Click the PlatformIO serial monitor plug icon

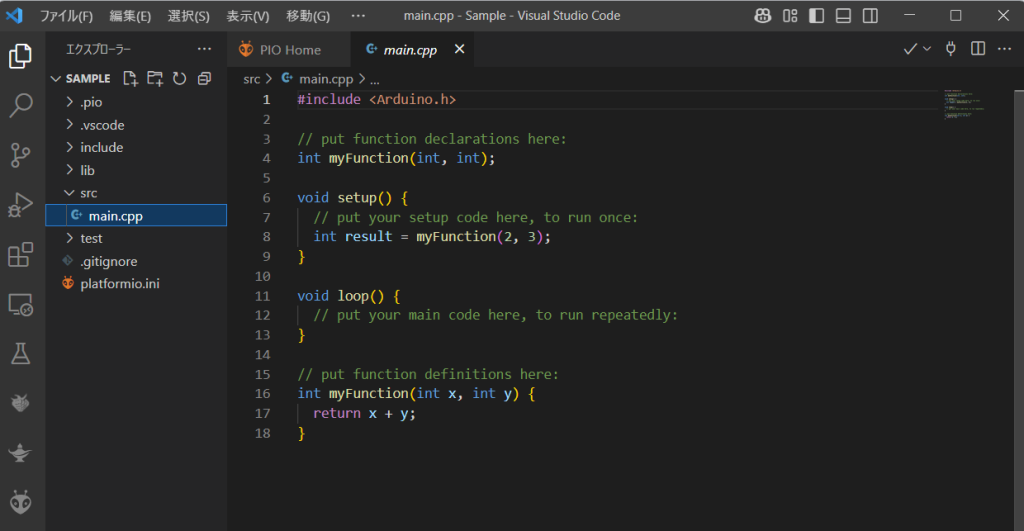pyautogui.click(x=951, y=48)
